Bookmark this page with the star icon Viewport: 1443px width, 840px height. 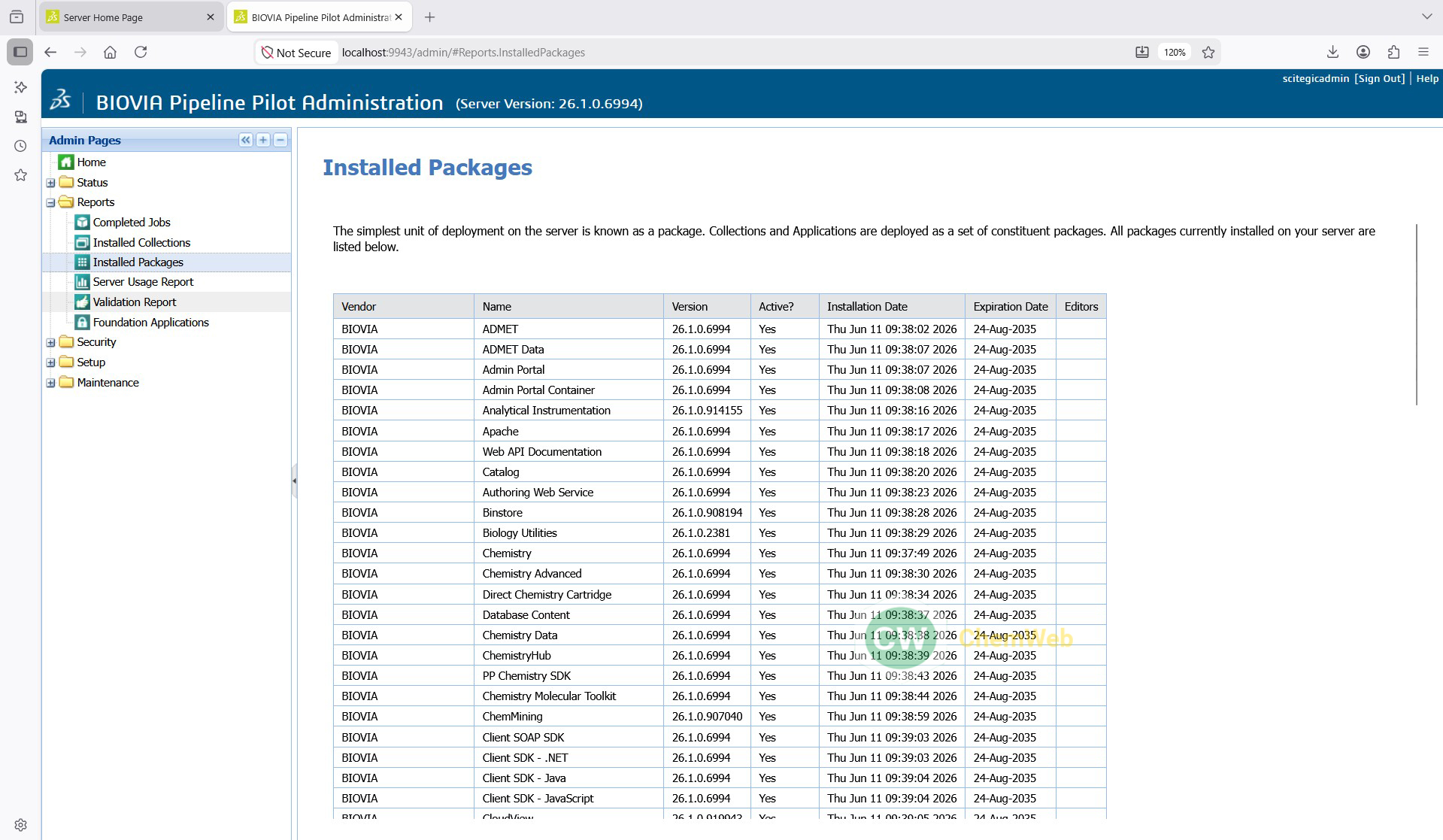coord(1208,52)
